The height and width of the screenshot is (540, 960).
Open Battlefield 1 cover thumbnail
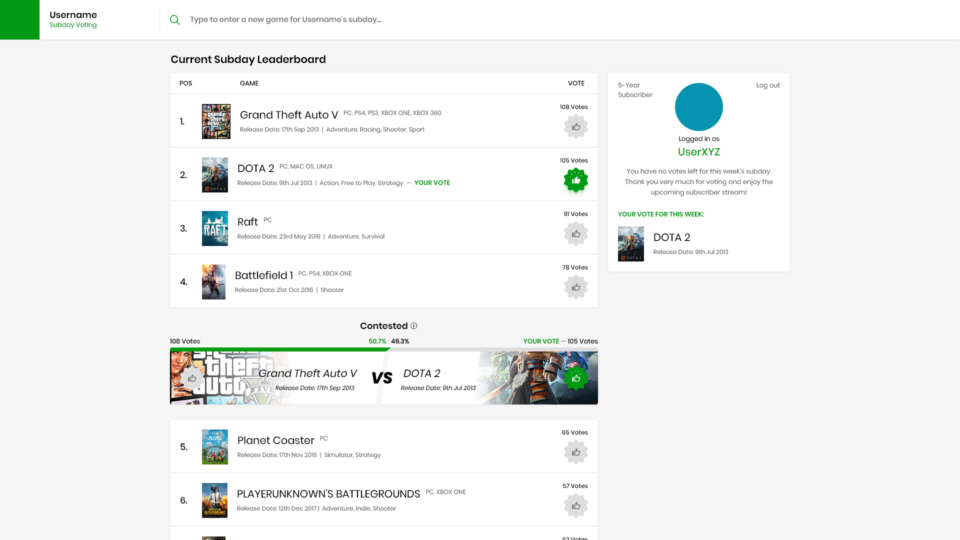(x=214, y=282)
